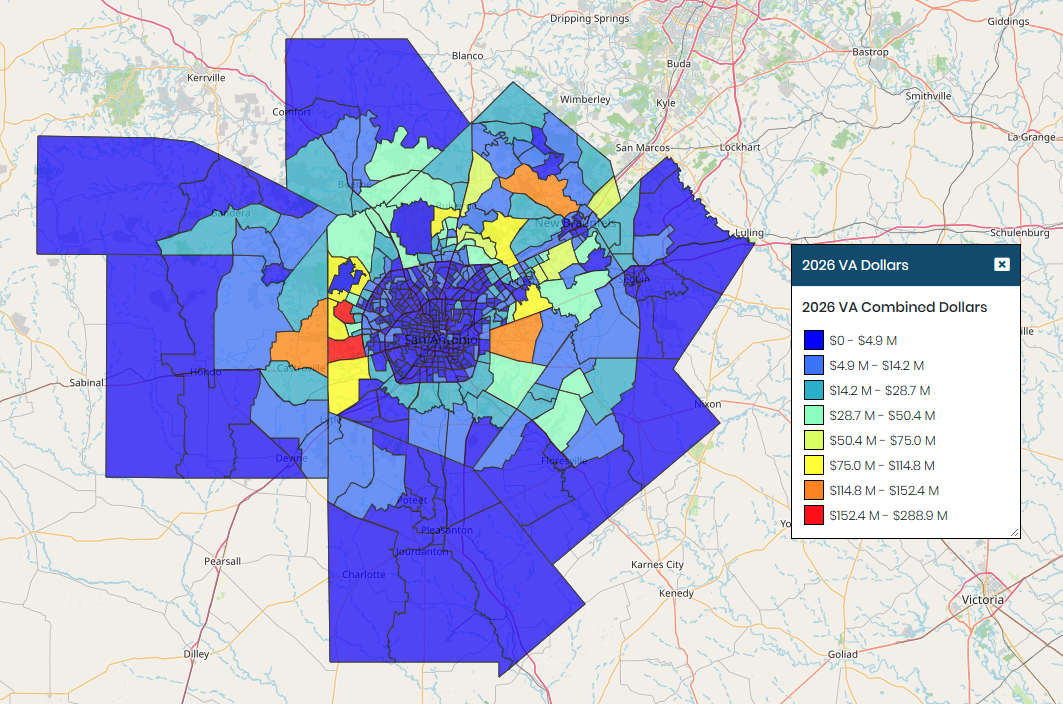Select the $14.2 M – $28.7 M teal swatch
1063x704 pixels.
pyautogui.click(x=814, y=391)
